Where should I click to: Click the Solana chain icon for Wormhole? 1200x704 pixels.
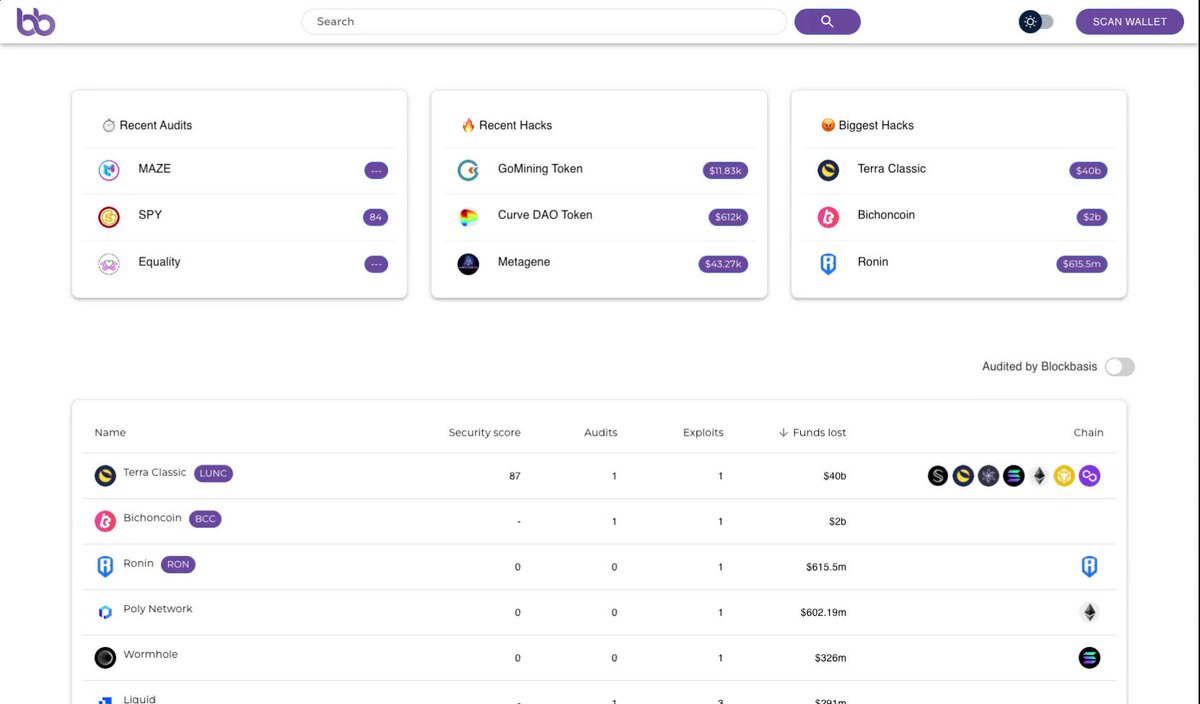point(1090,658)
